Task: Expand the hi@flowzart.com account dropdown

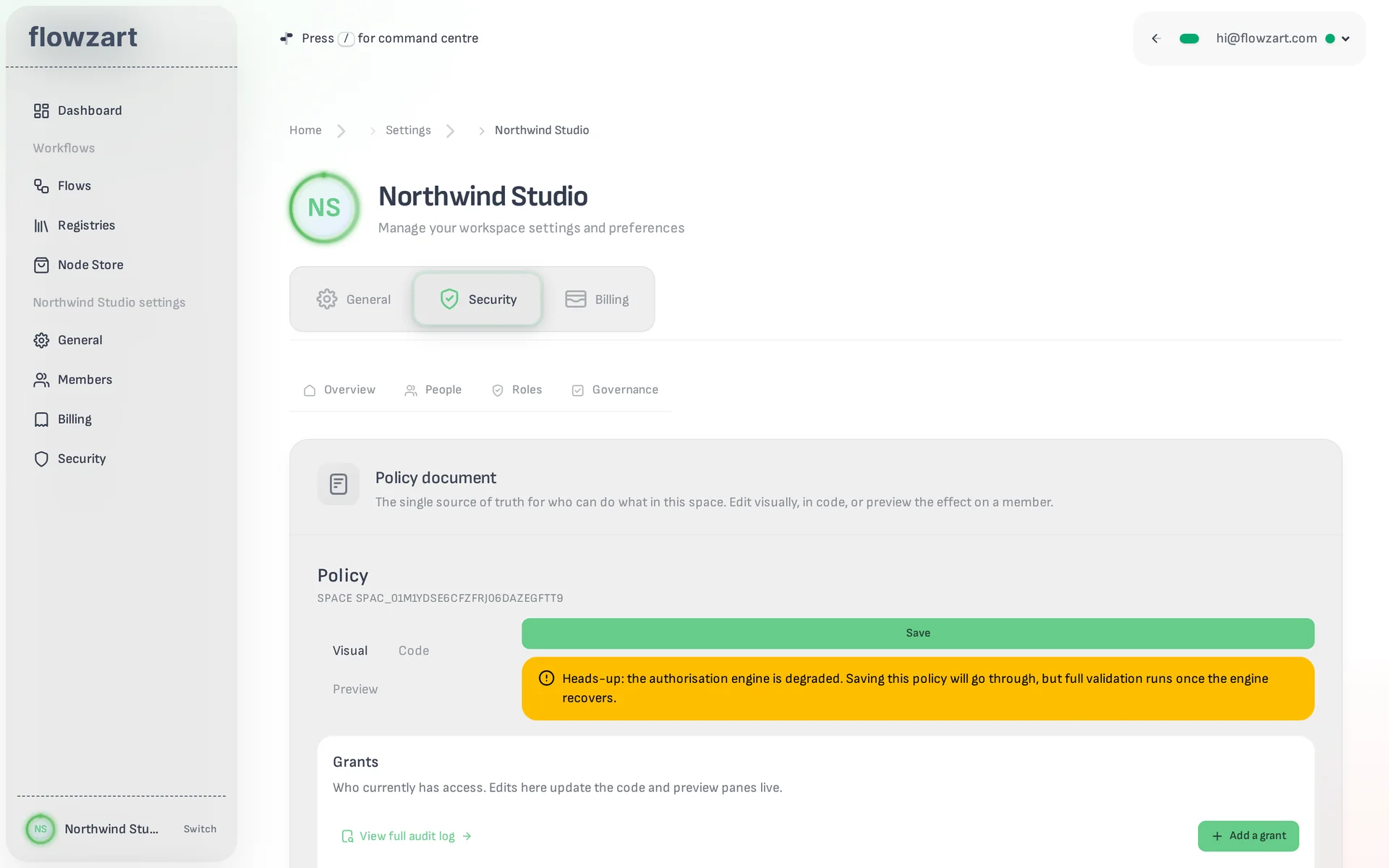Action: (1346, 39)
